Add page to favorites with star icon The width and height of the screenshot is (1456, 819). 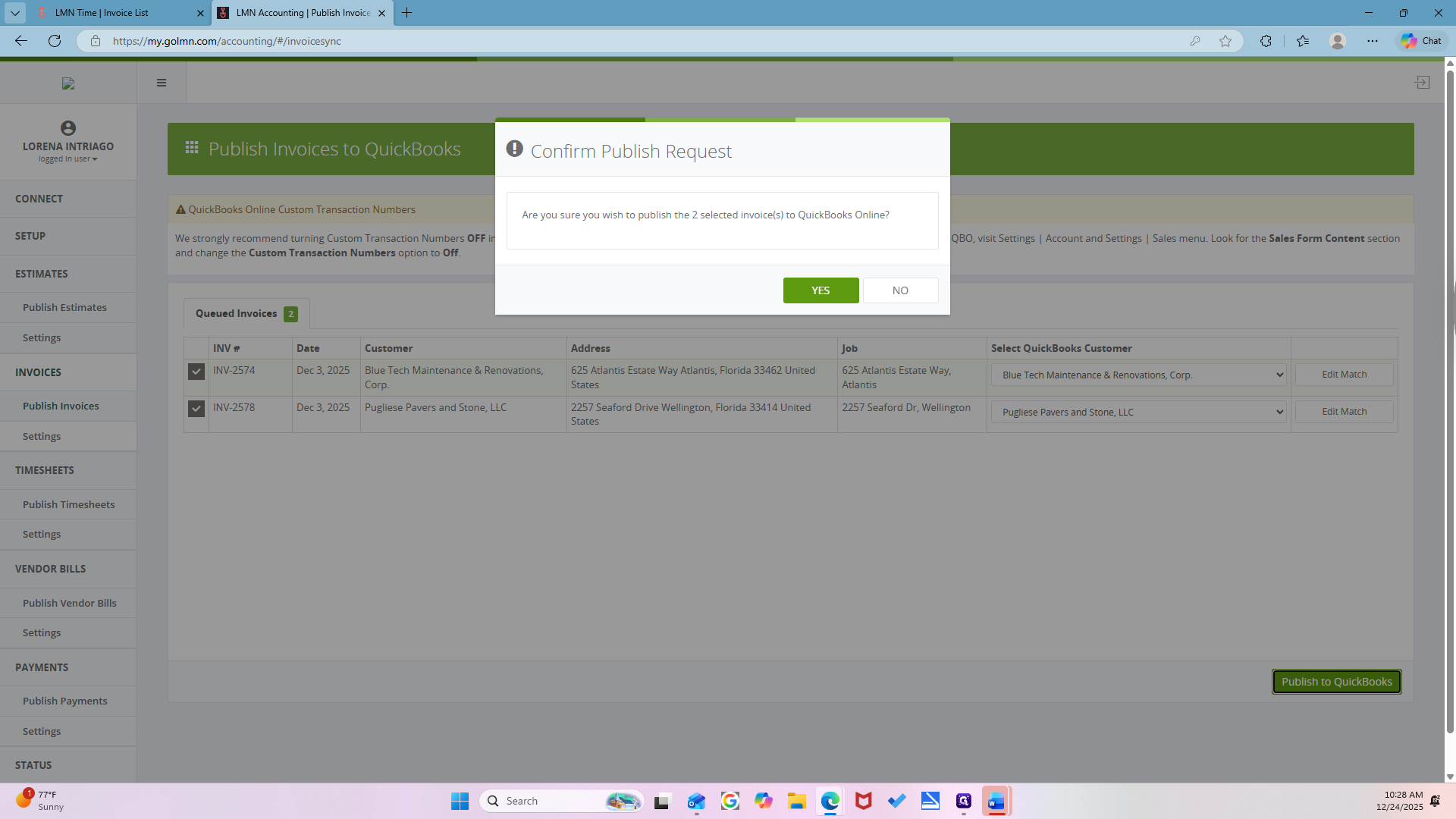coord(1225,41)
